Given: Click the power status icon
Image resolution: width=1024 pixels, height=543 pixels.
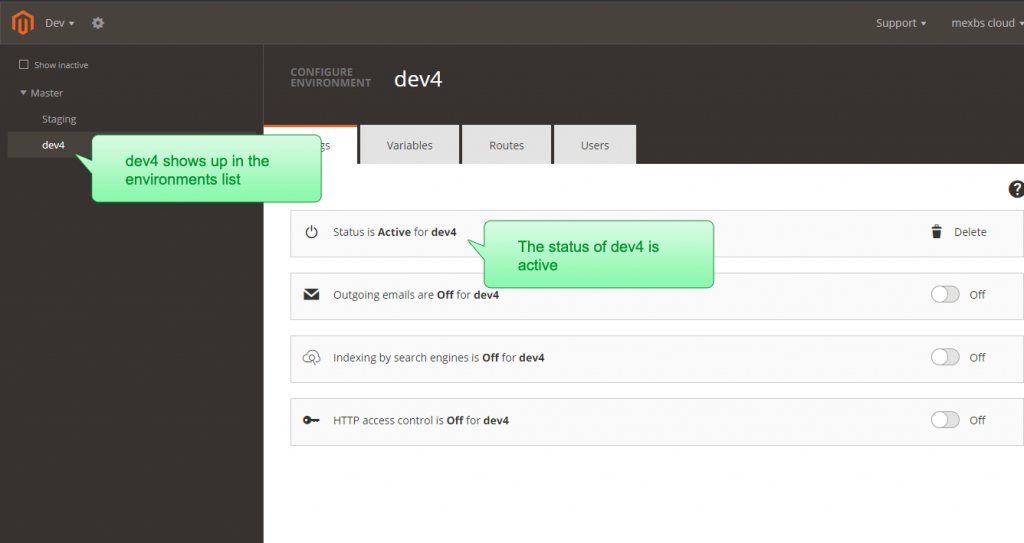Looking at the screenshot, I should click(312, 232).
